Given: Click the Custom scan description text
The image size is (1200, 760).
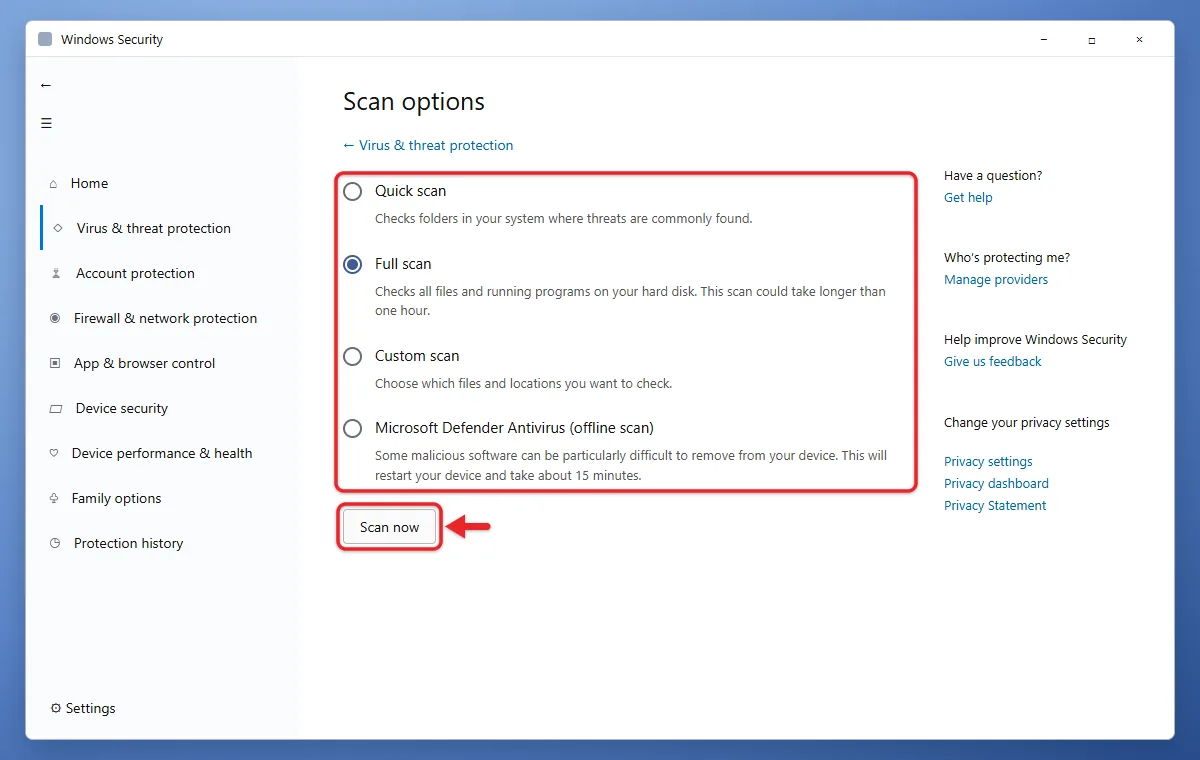Looking at the screenshot, I should (523, 383).
